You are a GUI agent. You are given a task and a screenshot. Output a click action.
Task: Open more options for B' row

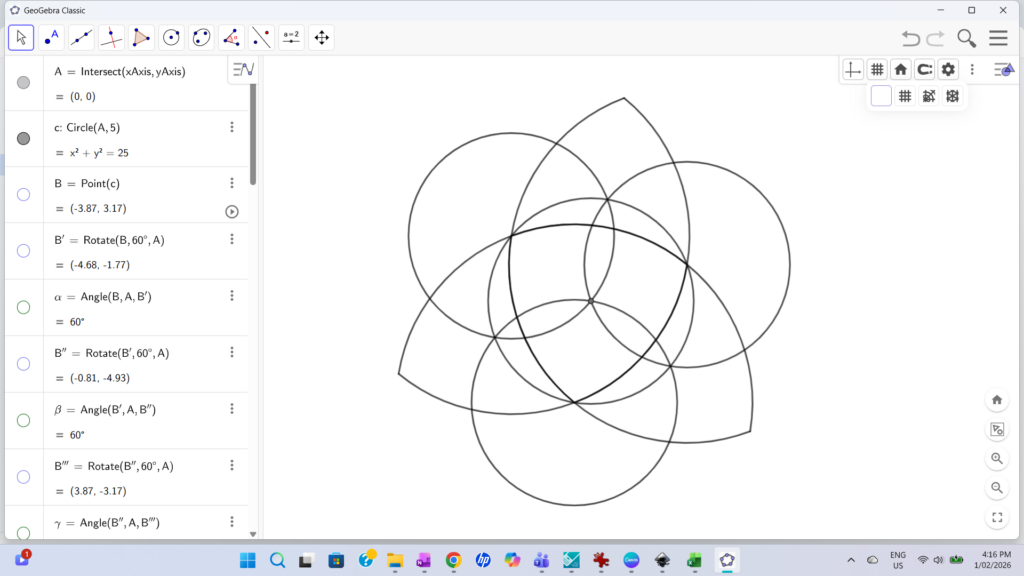coord(232,239)
